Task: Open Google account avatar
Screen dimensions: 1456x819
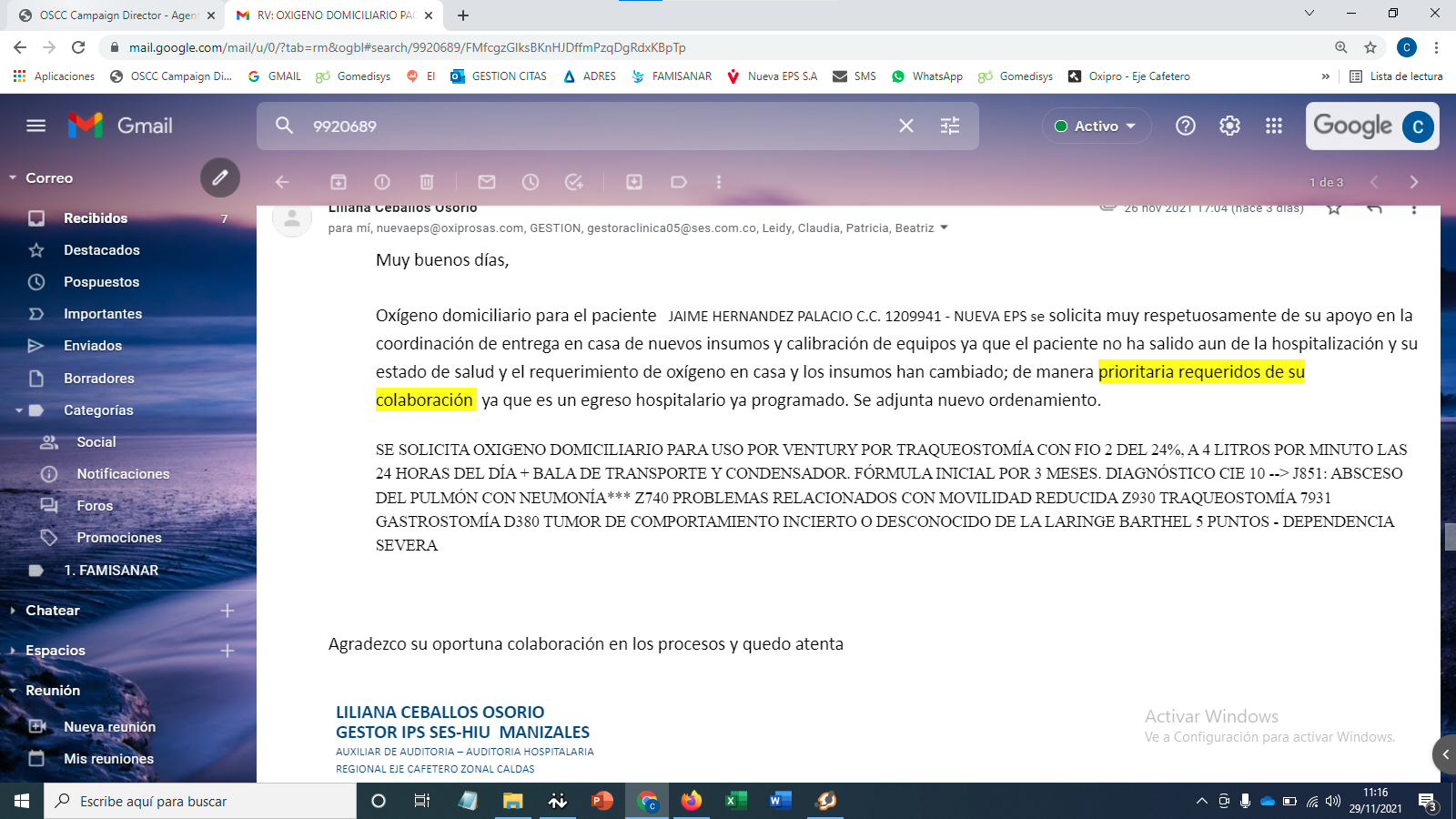Action: pyautogui.click(x=1418, y=126)
